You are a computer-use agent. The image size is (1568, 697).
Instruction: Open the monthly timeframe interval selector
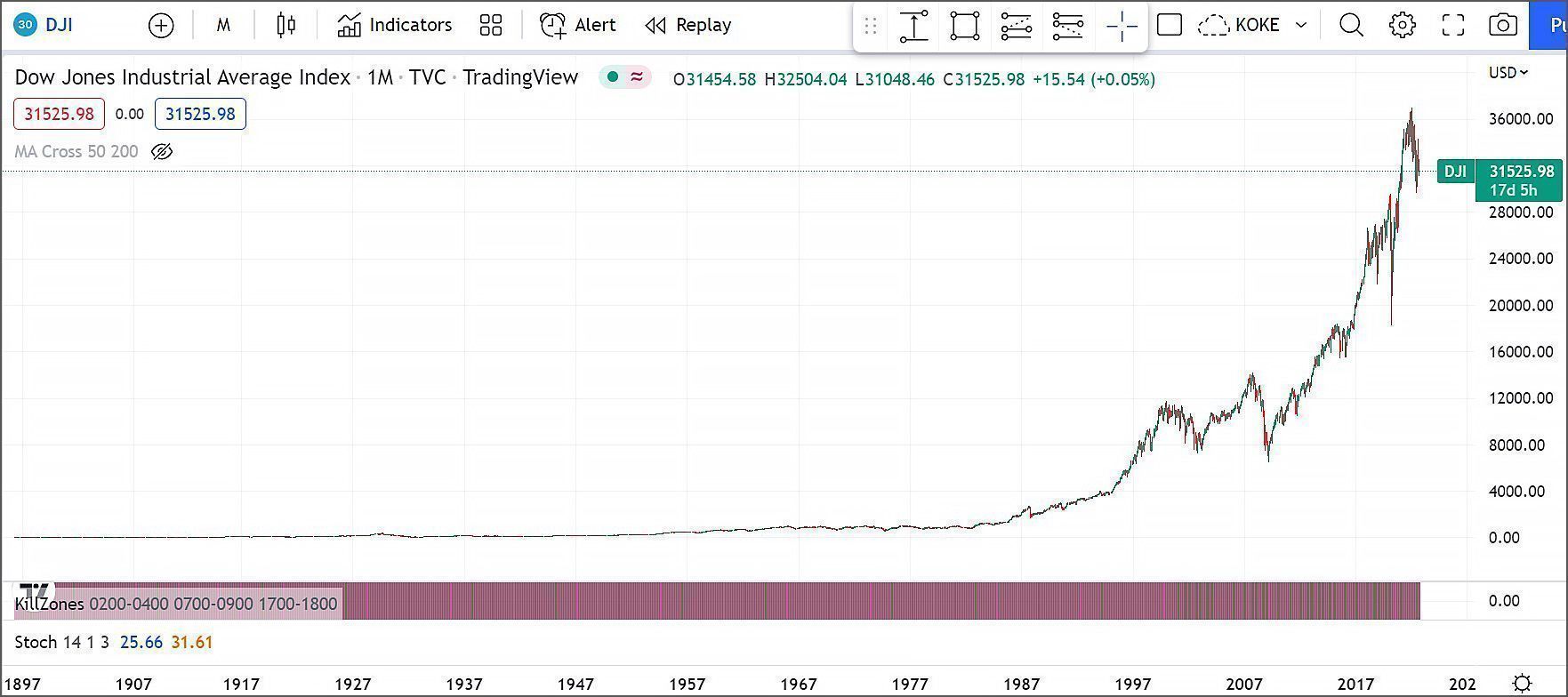(223, 26)
